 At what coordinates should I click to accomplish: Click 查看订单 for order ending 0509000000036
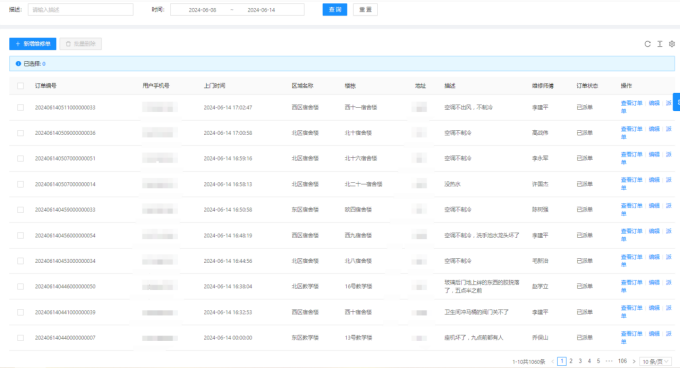coord(631,129)
